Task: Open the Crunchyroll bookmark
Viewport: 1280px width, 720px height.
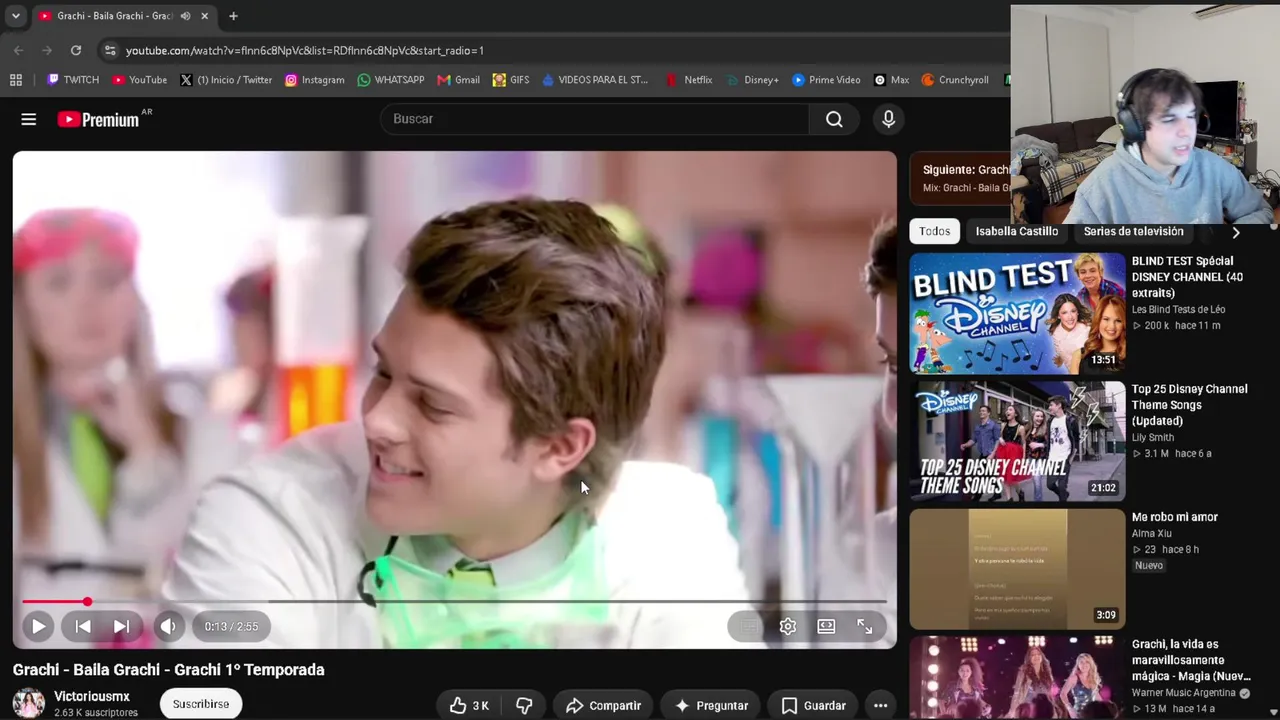Action: coord(955,80)
